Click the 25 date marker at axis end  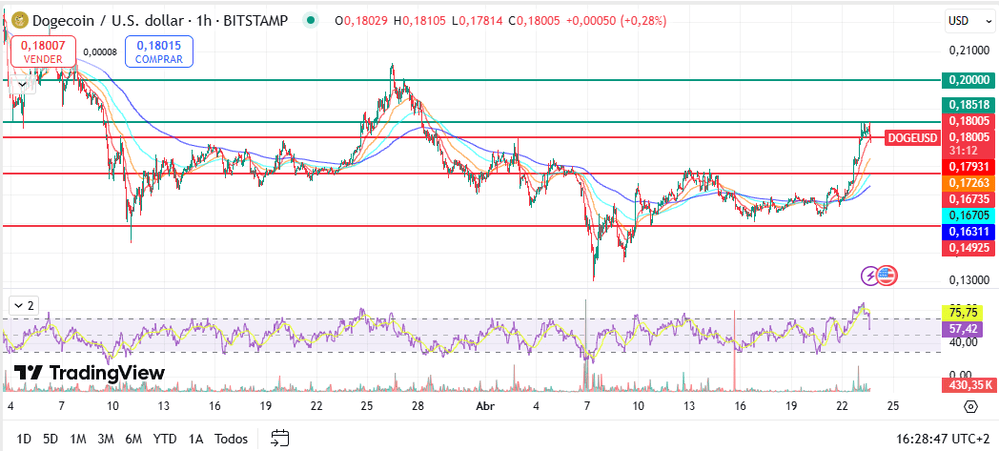[893, 406]
